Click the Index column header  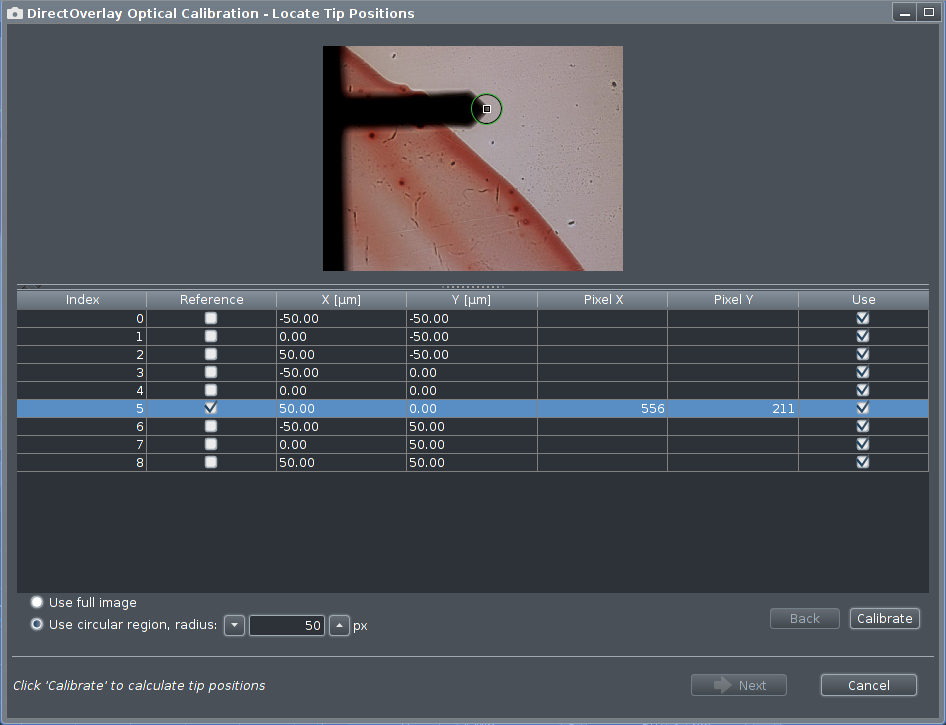click(82, 300)
